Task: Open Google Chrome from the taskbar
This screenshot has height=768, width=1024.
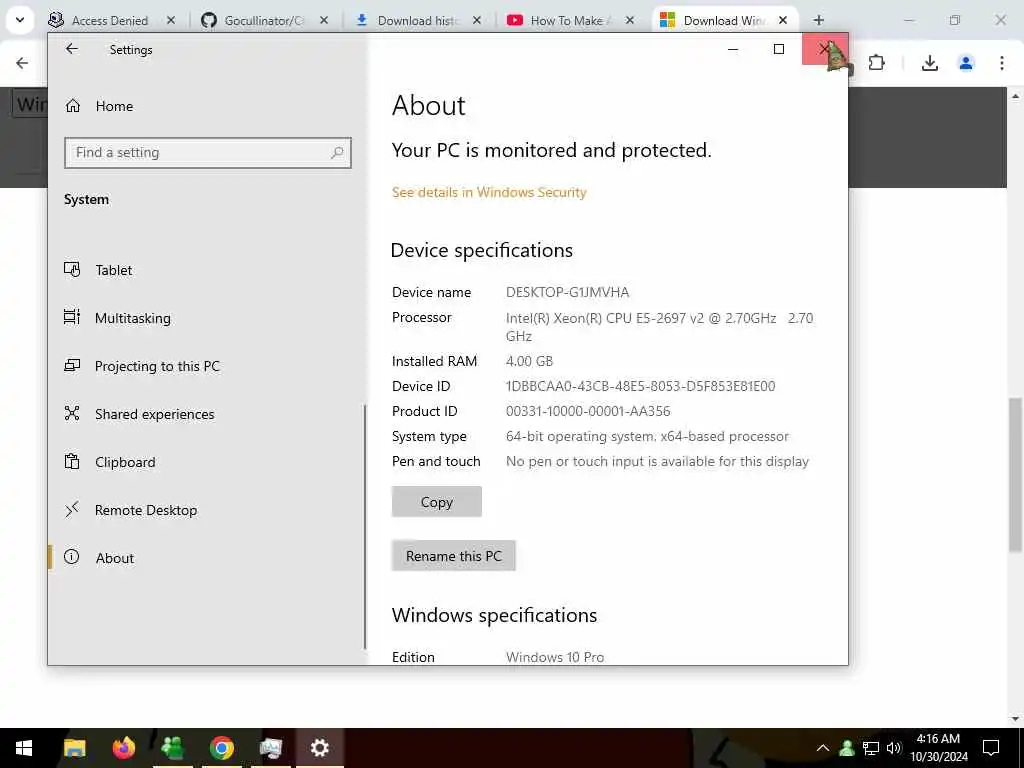Action: [221, 748]
